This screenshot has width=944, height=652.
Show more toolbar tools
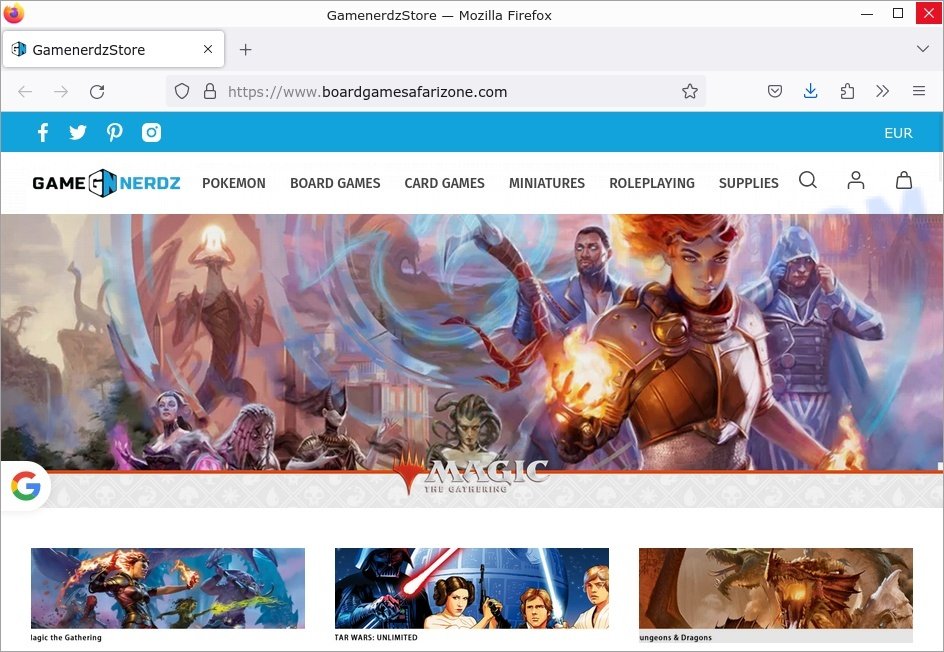tap(883, 92)
